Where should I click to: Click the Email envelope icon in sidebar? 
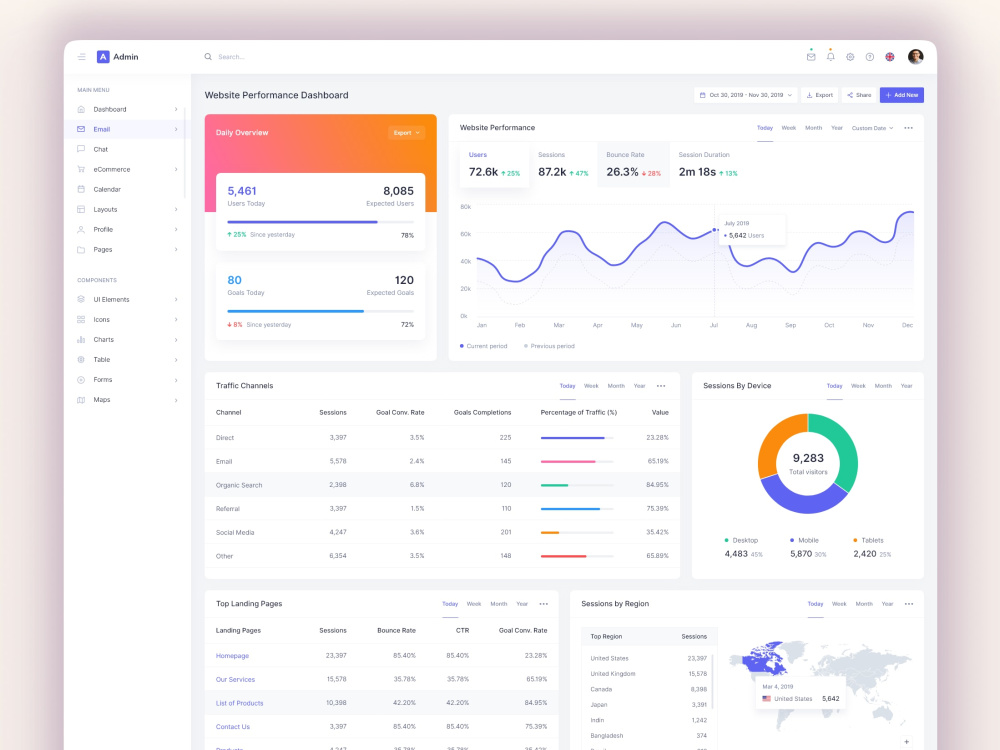coord(81,129)
